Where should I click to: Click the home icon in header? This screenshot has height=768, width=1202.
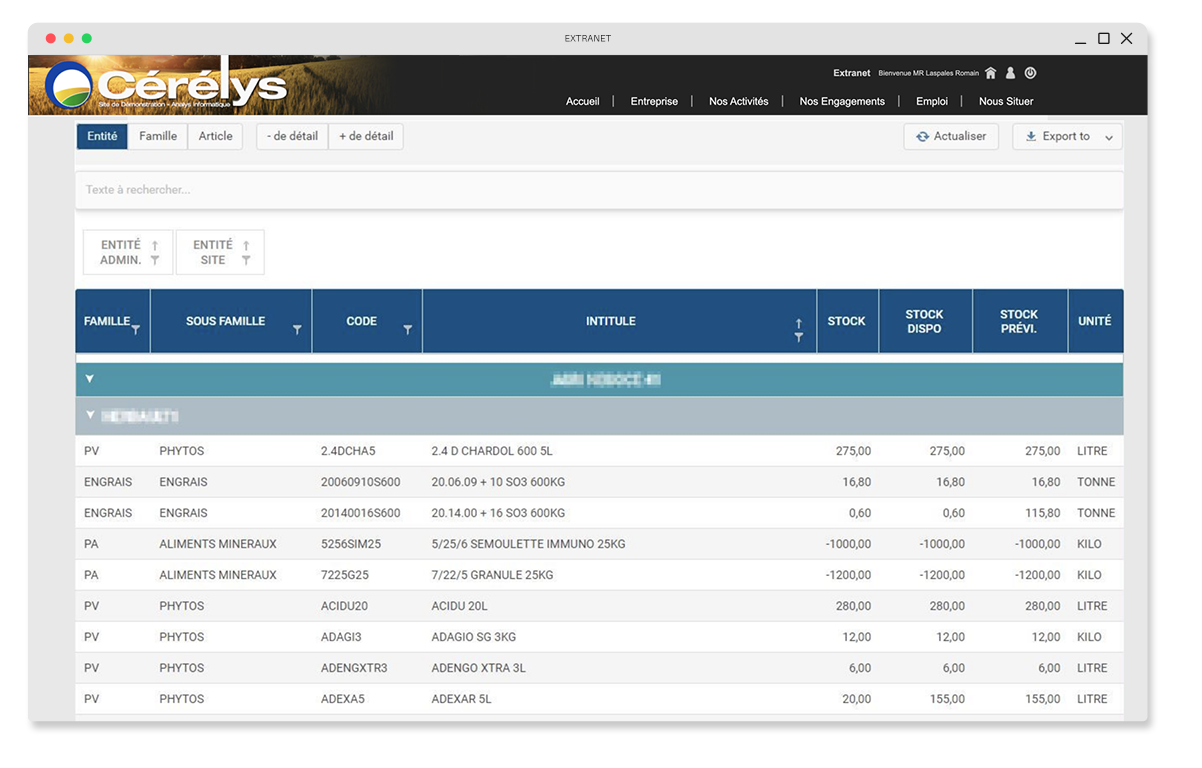click(990, 73)
